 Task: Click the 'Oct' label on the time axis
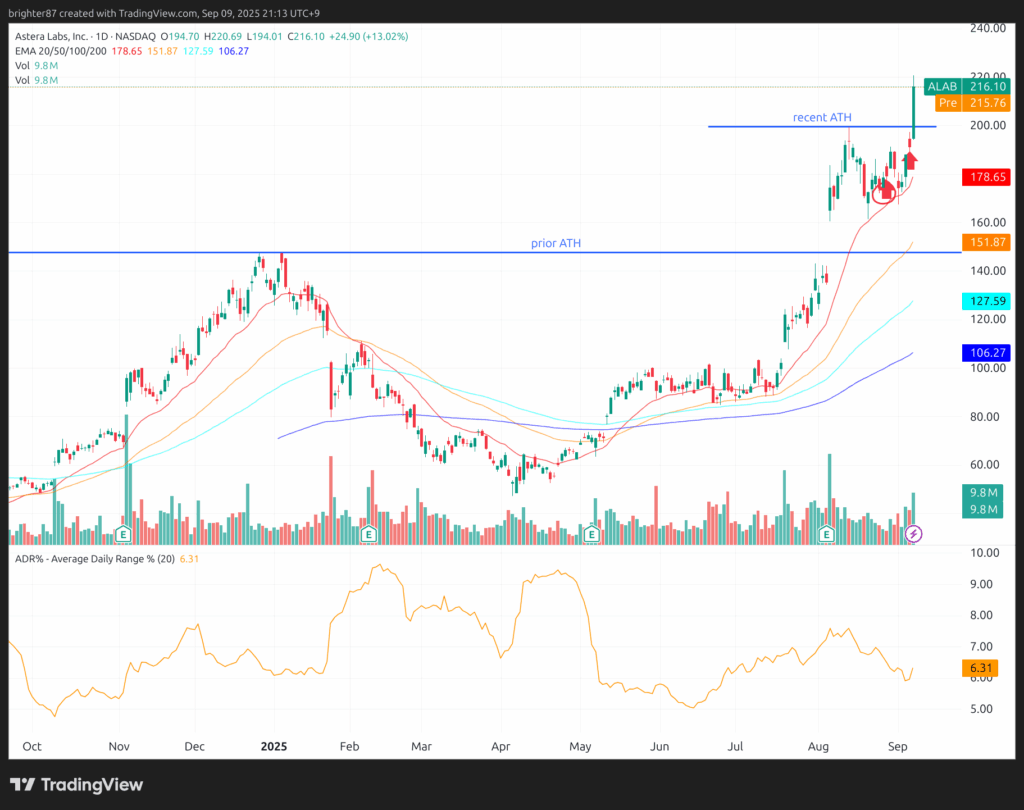[x=32, y=747]
